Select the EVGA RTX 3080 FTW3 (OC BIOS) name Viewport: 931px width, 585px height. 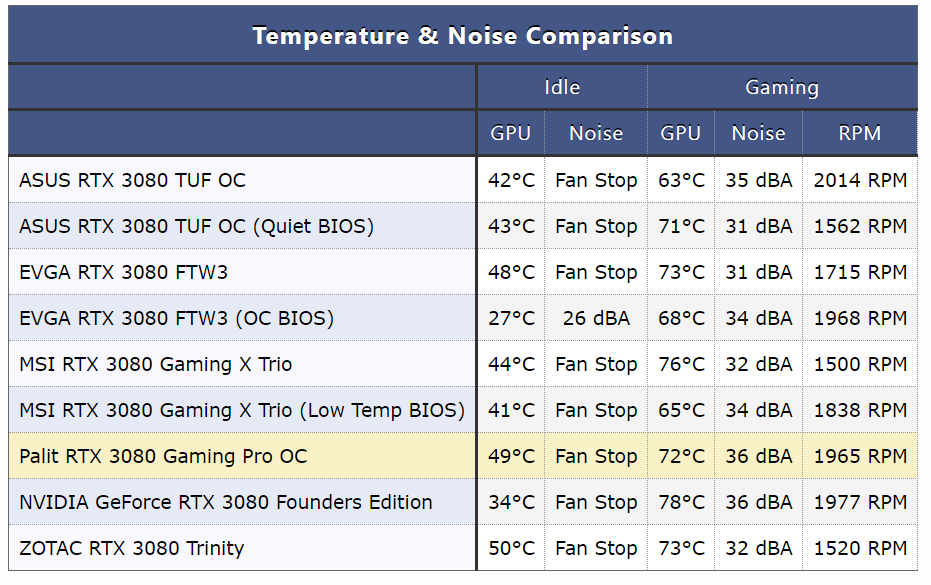(x=176, y=318)
